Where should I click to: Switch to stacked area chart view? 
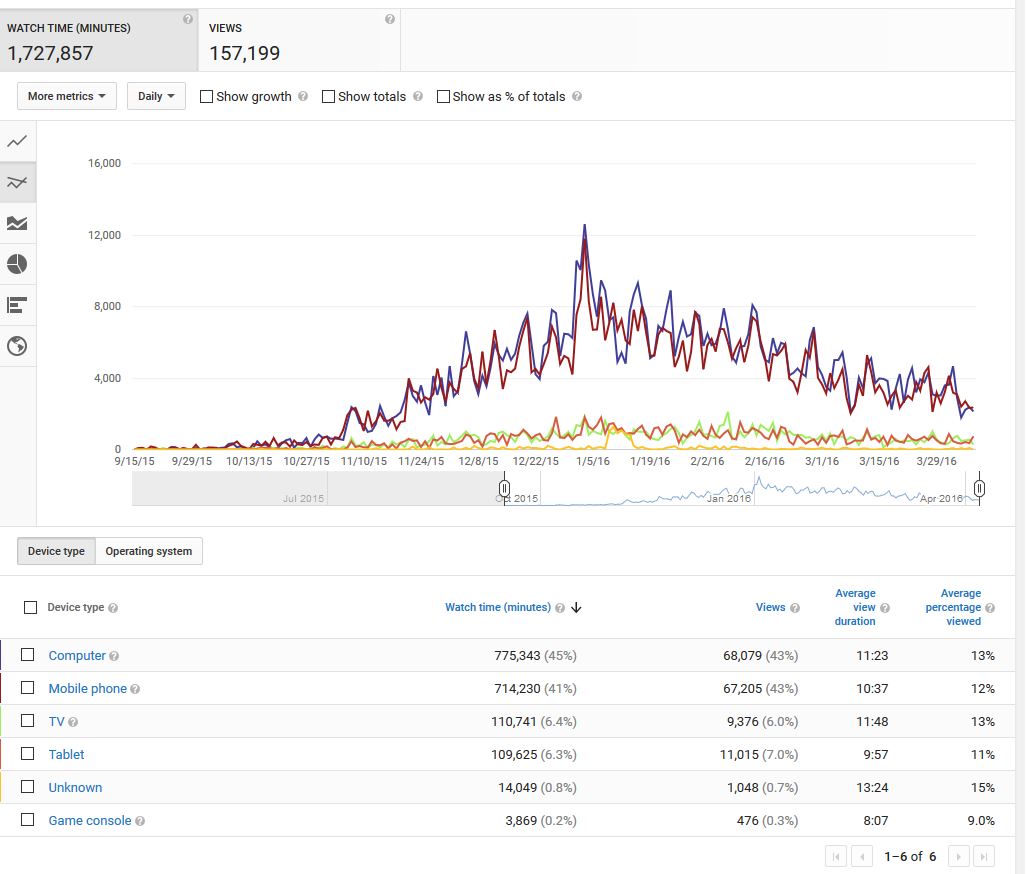point(17,223)
